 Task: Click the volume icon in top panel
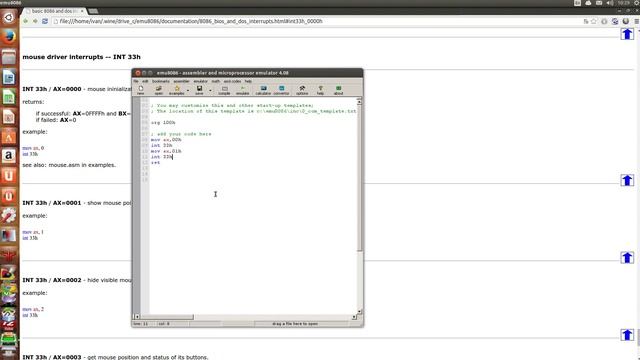click(610, 3)
